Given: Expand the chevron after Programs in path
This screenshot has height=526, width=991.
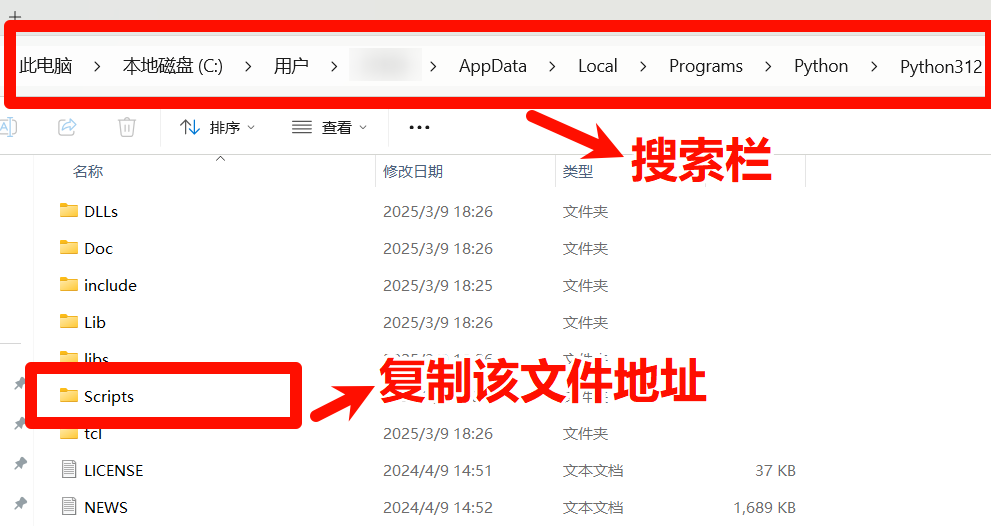Looking at the screenshot, I should (768, 67).
